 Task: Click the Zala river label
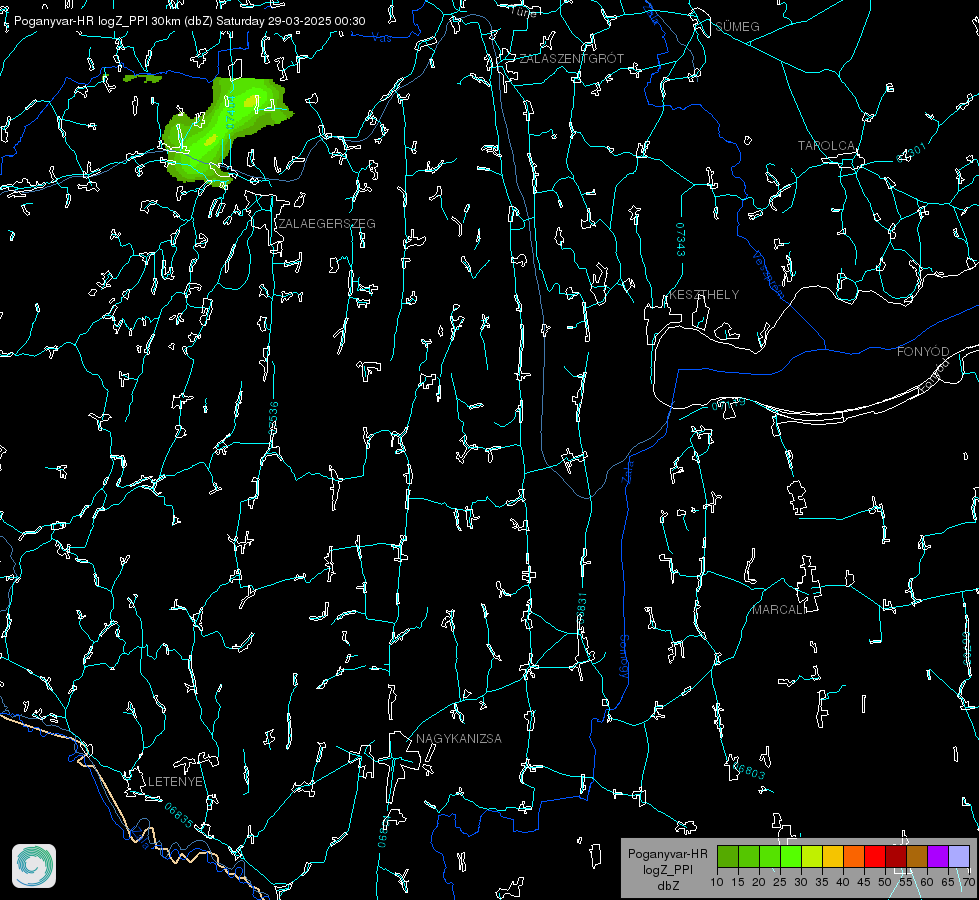(627, 470)
